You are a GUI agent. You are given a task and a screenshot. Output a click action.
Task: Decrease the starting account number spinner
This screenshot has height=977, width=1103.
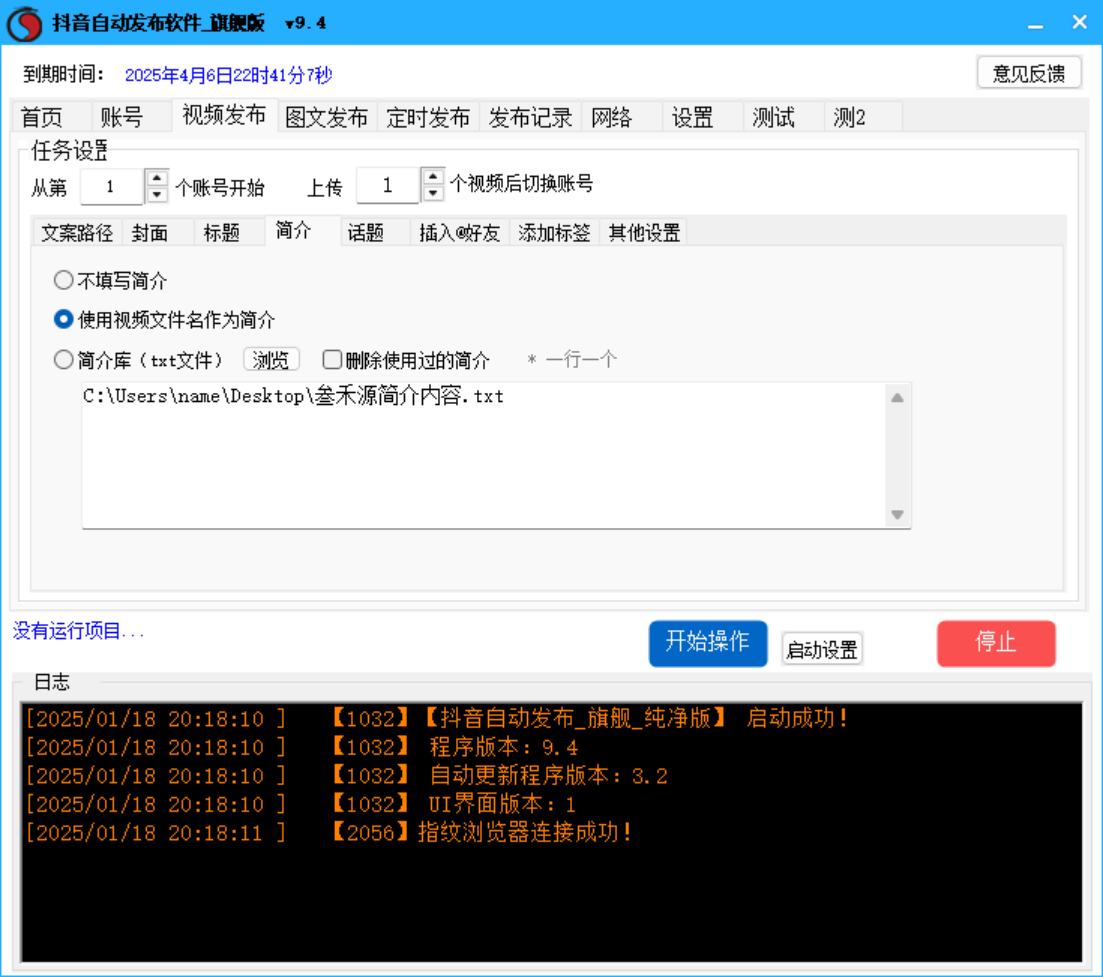[x=157, y=195]
